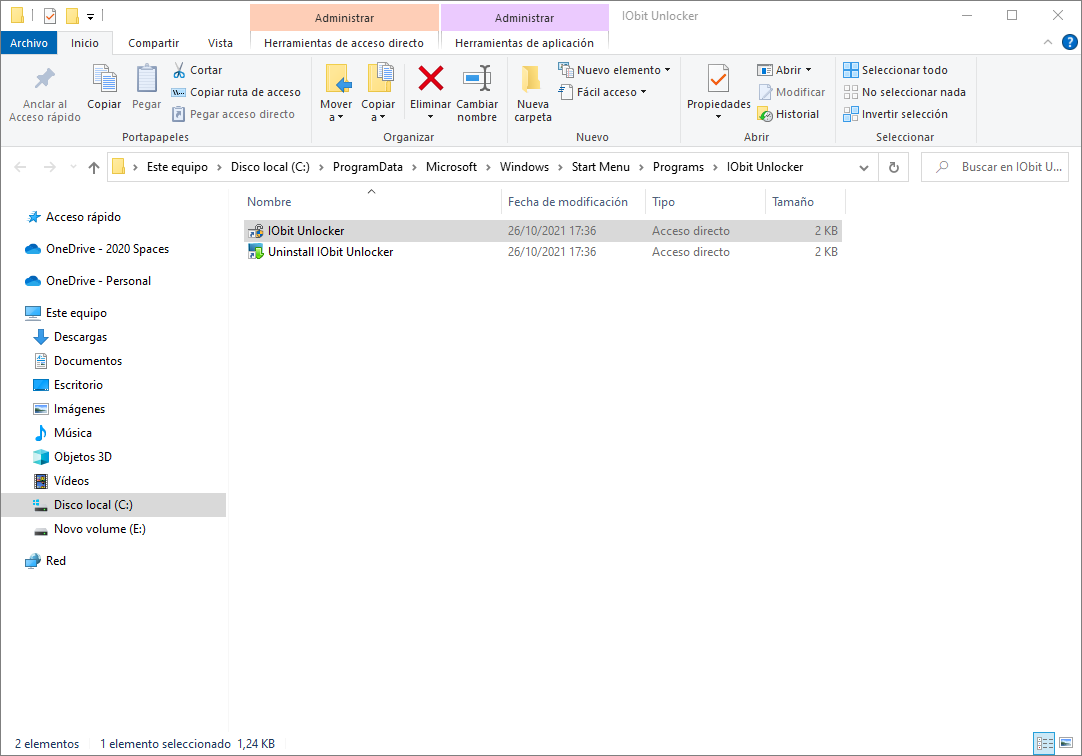Viewport: 1082px width, 756px height.
Task: Click the Buscar en IObit search box
Action: pos(995,167)
